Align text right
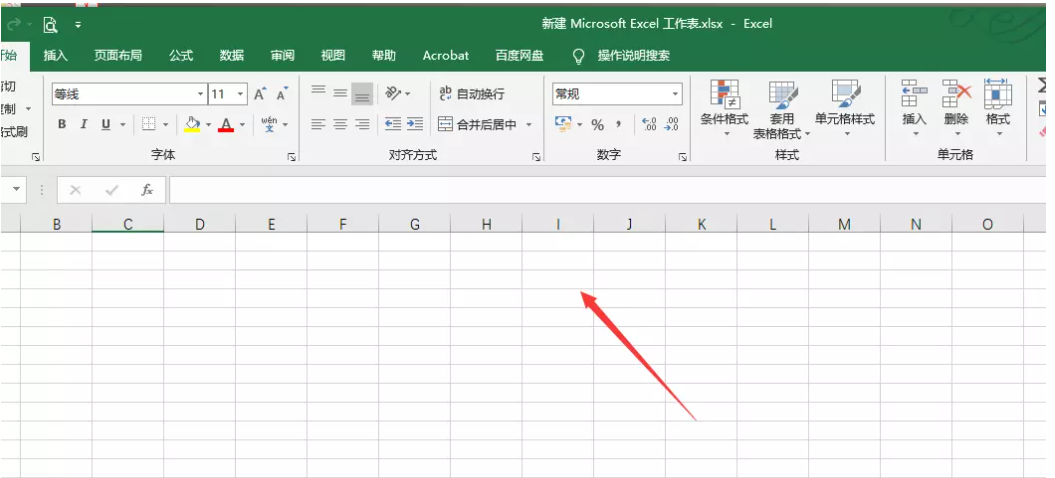This screenshot has width=1055, height=478. tap(363, 124)
